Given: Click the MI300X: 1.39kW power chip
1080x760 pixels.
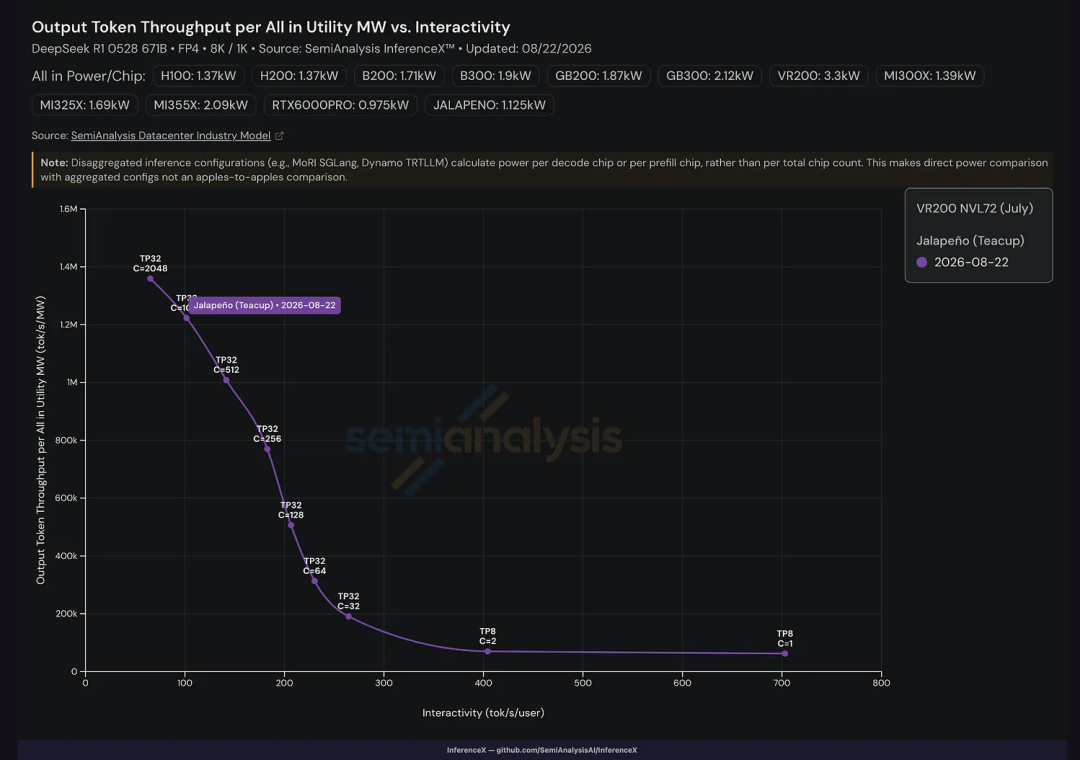Looking at the screenshot, I should coord(929,76).
